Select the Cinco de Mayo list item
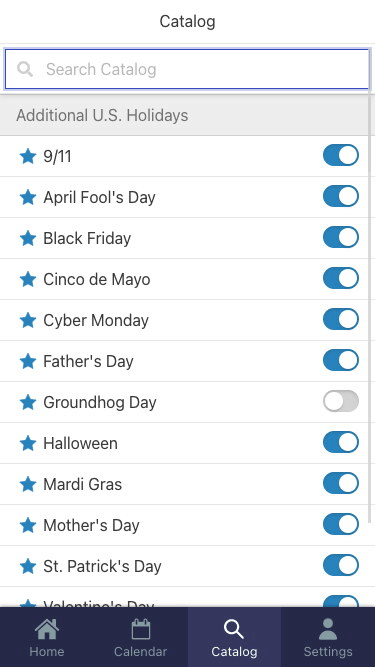The width and height of the screenshot is (375, 667). (x=185, y=279)
